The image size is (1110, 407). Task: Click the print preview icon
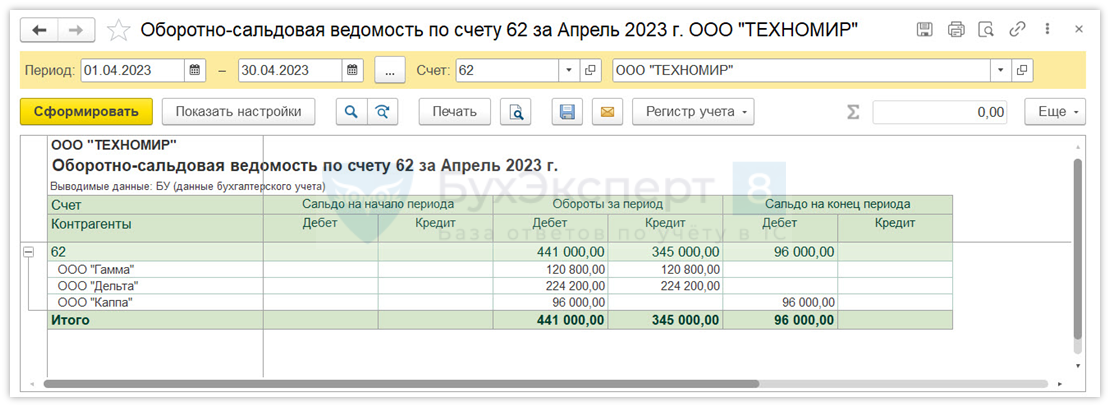517,112
